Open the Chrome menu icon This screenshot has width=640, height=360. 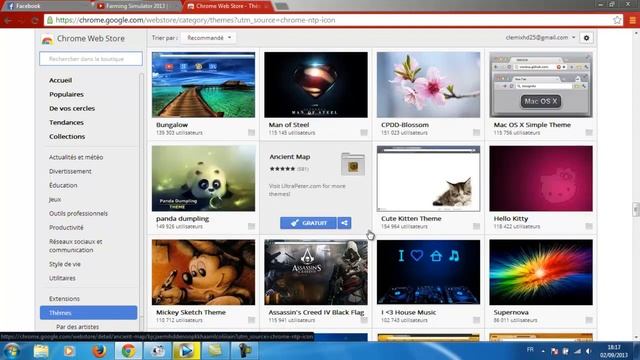633,20
